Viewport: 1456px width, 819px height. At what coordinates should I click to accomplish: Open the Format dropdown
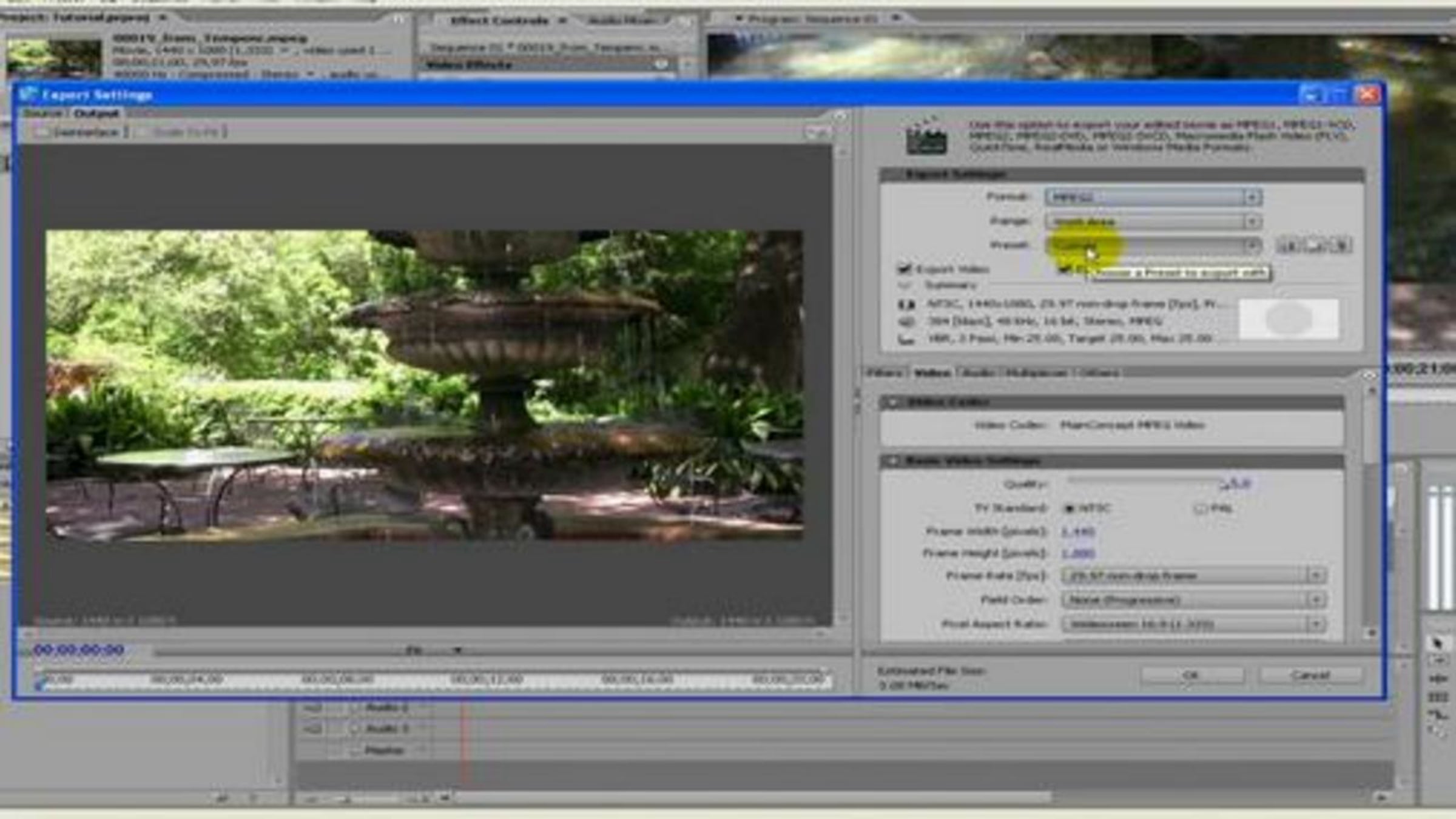tap(1153, 197)
